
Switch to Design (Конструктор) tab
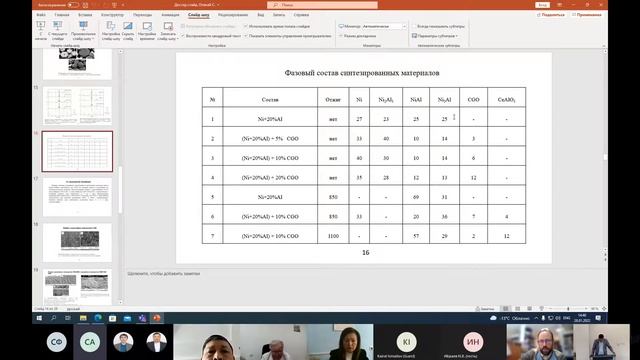tap(112, 15)
